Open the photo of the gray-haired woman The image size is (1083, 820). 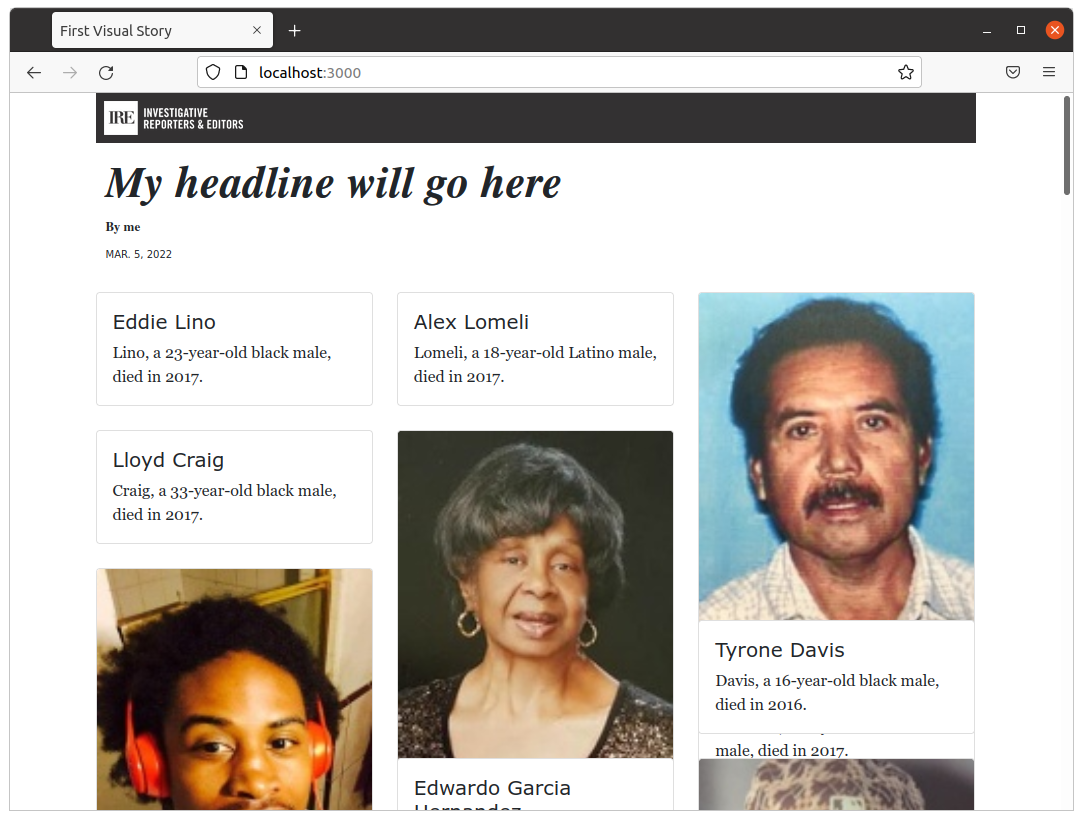click(x=535, y=595)
